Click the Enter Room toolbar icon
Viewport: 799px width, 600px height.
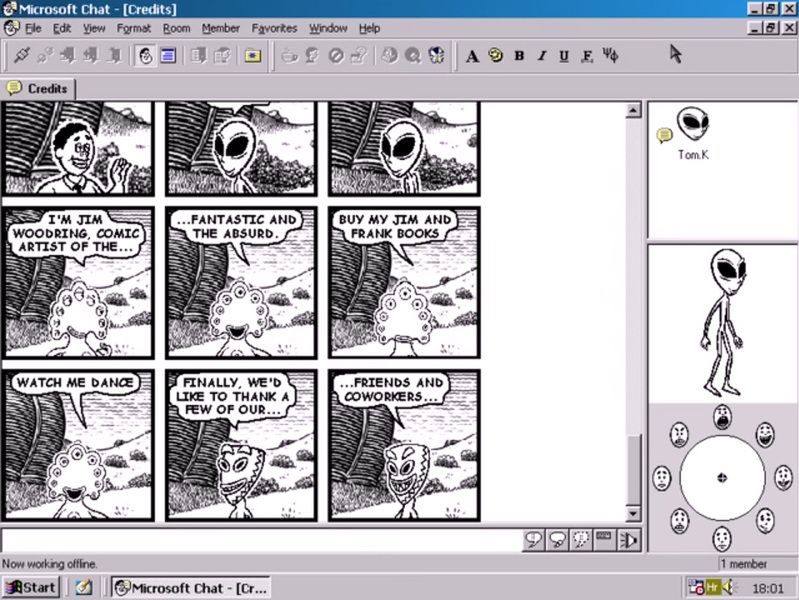point(68,55)
